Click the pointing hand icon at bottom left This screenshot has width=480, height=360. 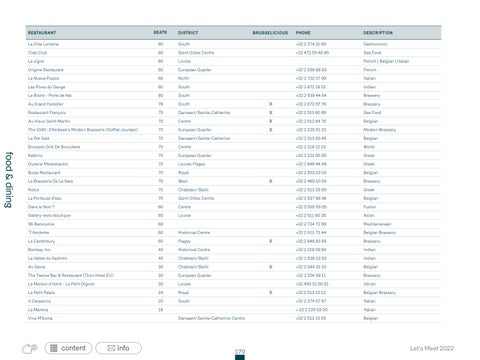[30, 349]
